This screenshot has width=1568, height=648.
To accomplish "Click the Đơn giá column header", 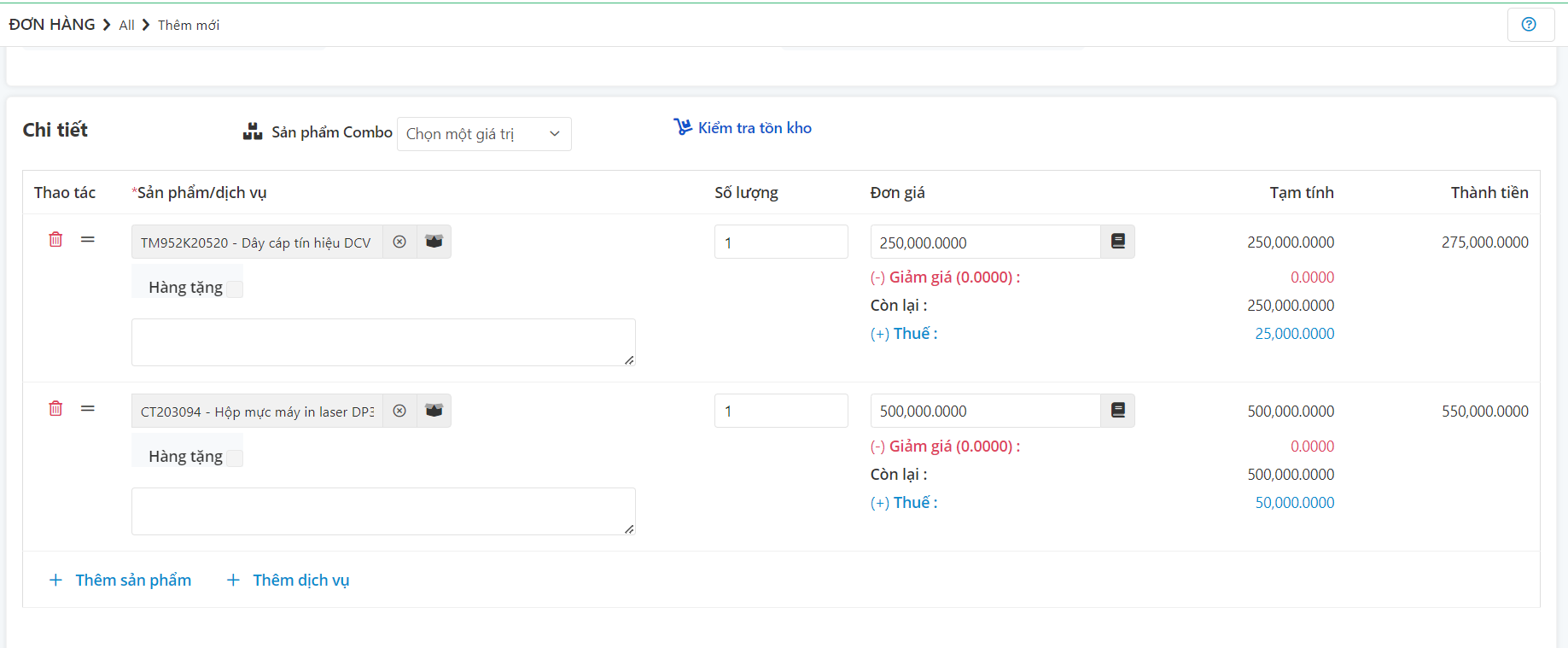I will click(x=897, y=193).
